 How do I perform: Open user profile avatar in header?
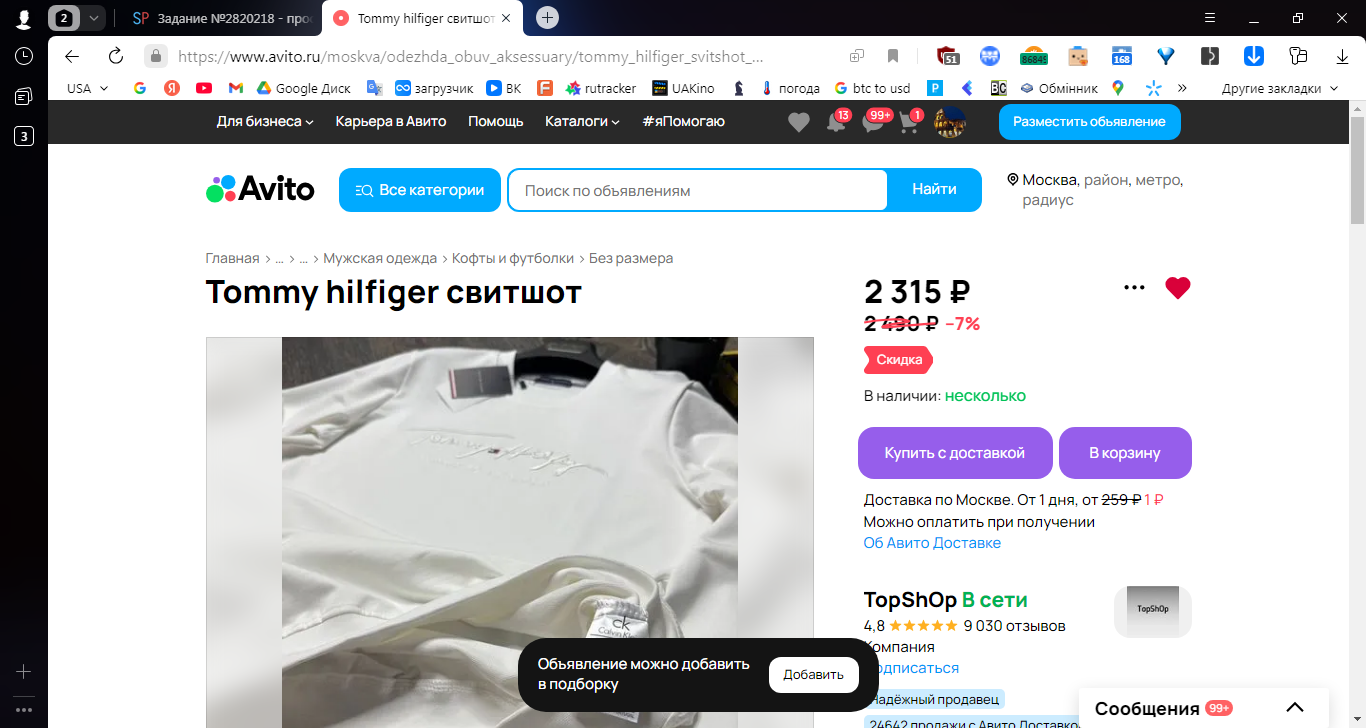[949, 122]
